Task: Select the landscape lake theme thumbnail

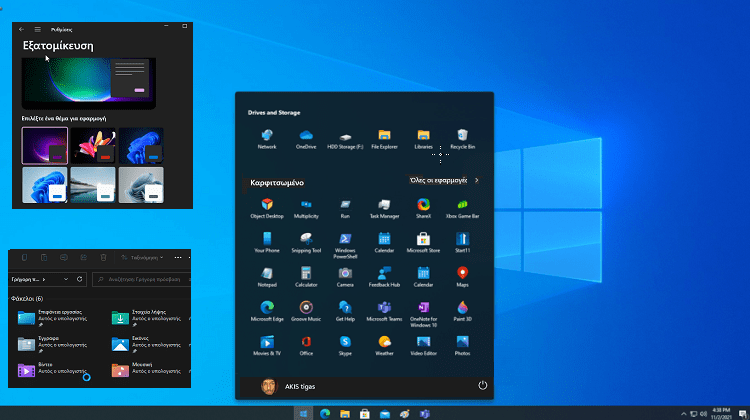Action: [x=93, y=185]
